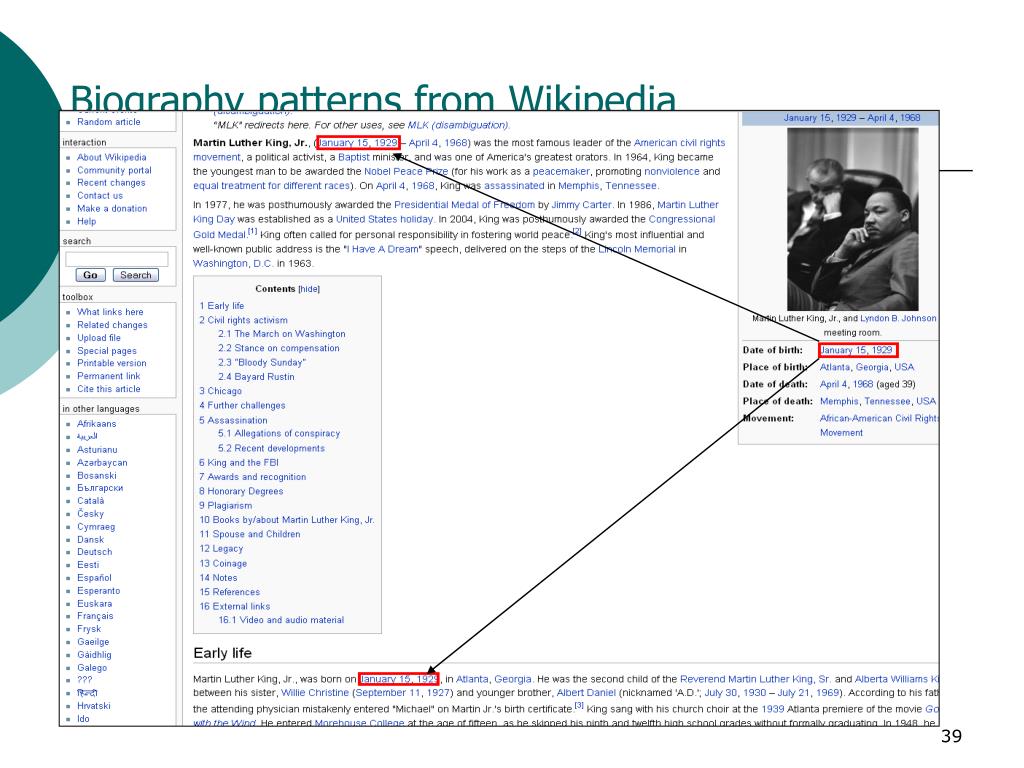Switch to Français language version
This screenshot has width=1024, height=768.
[x=95, y=616]
